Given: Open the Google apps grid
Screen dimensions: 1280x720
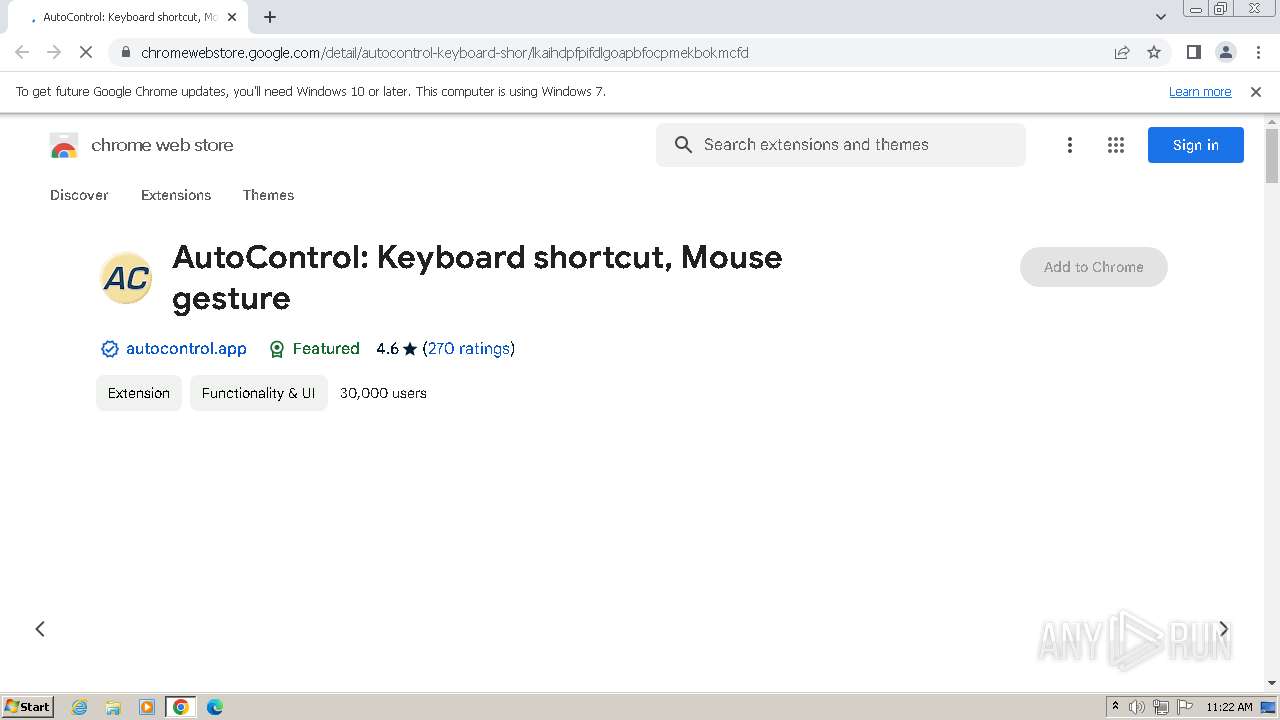Looking at the screenshot, I should coord(1116,146).
